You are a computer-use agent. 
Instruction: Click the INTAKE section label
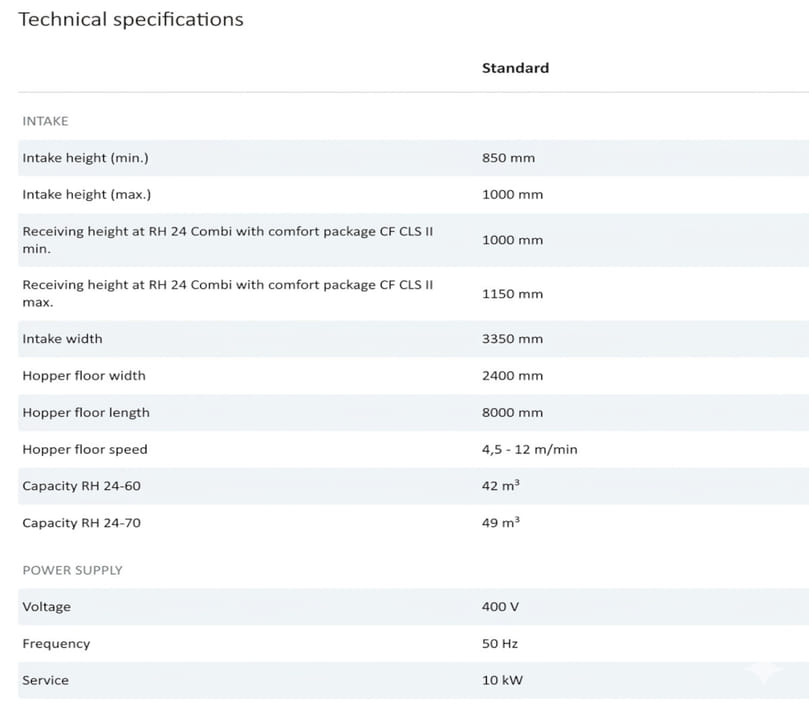tap(45, 121)
